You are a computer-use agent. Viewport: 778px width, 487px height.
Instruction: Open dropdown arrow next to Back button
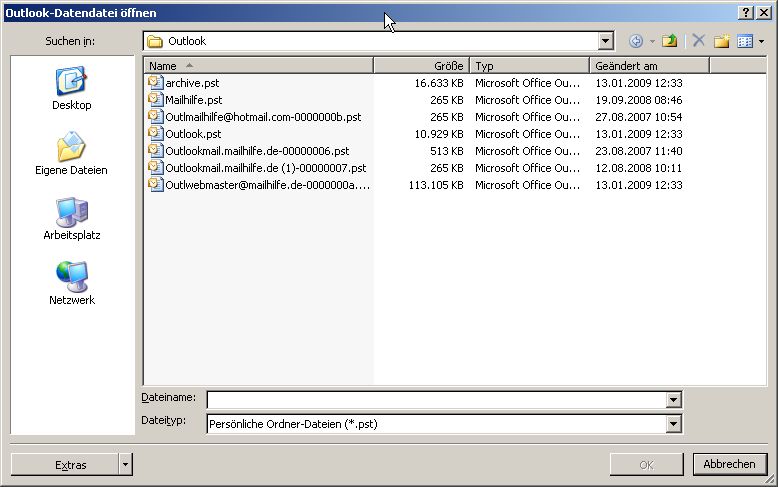click(652, 42)
